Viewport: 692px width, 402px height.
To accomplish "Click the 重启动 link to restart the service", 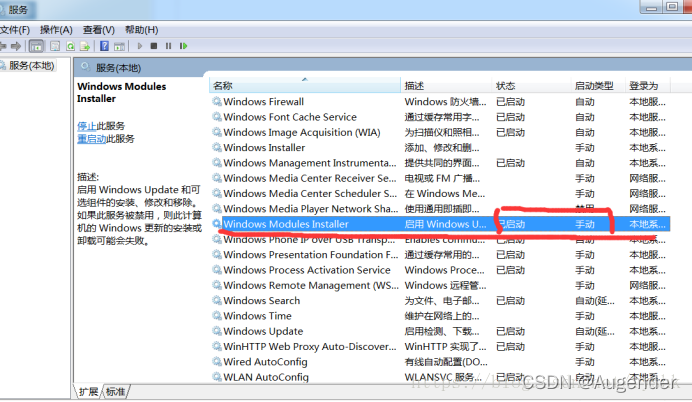I will pos(91,139).
